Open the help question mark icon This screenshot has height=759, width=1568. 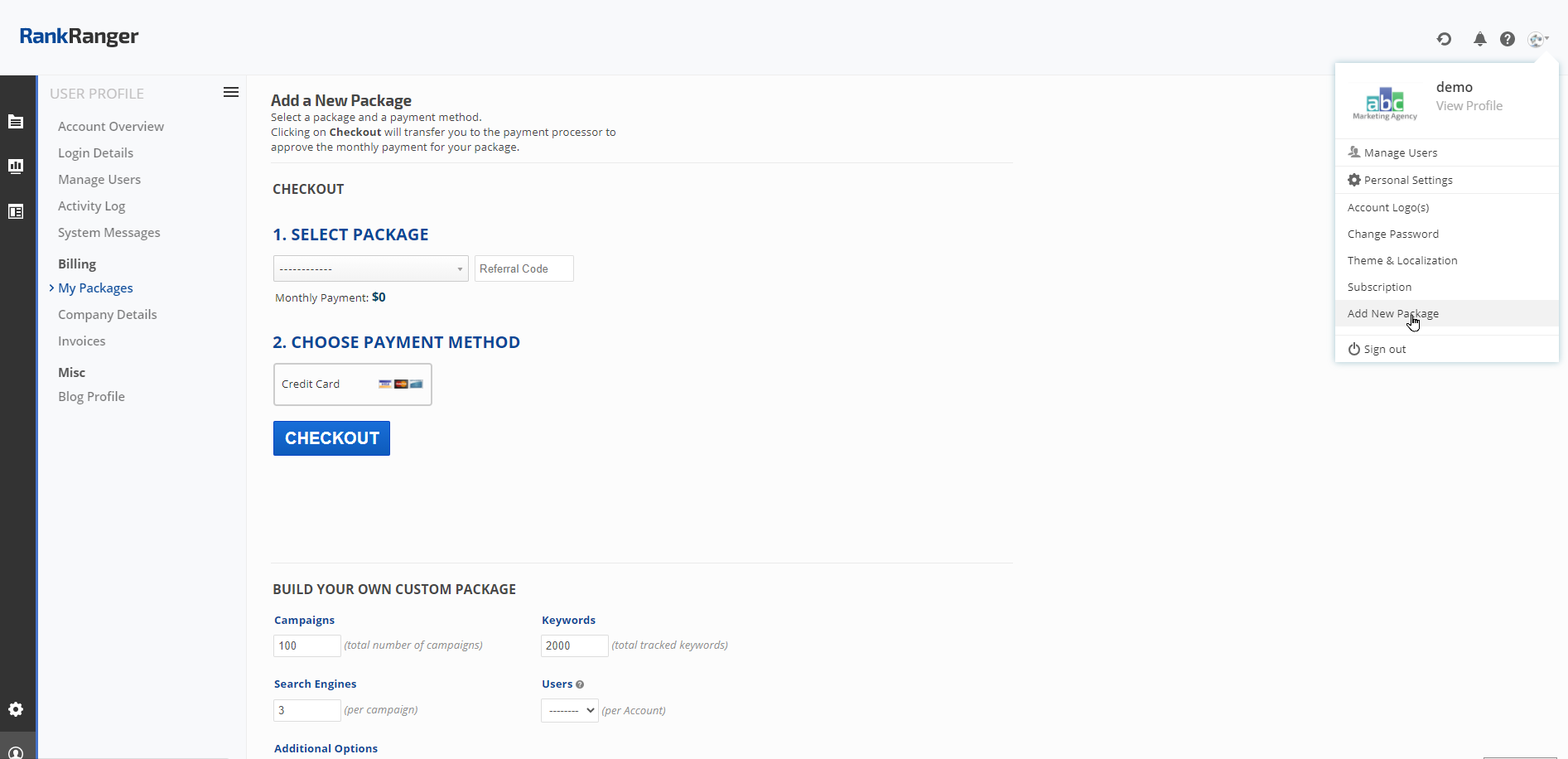(x=1508, y=39)
